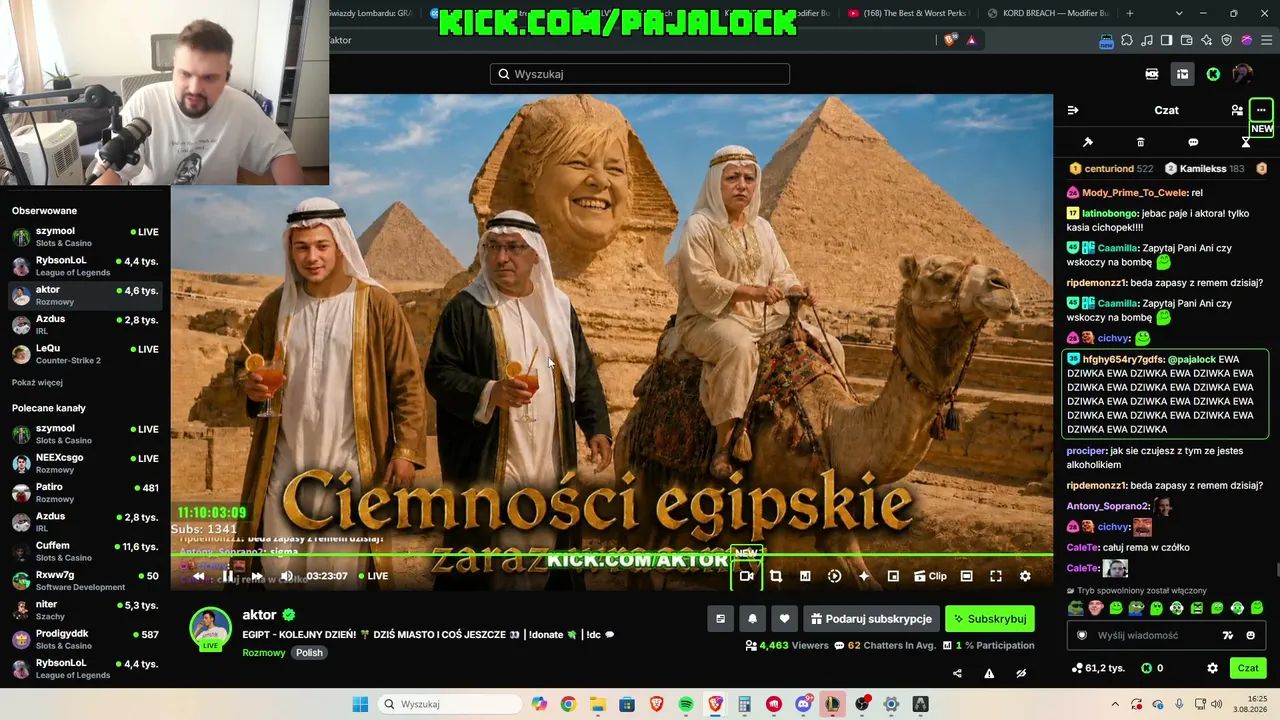Pause the stream with the pause button
The image size is (1280, 720).
pos(227,576)
